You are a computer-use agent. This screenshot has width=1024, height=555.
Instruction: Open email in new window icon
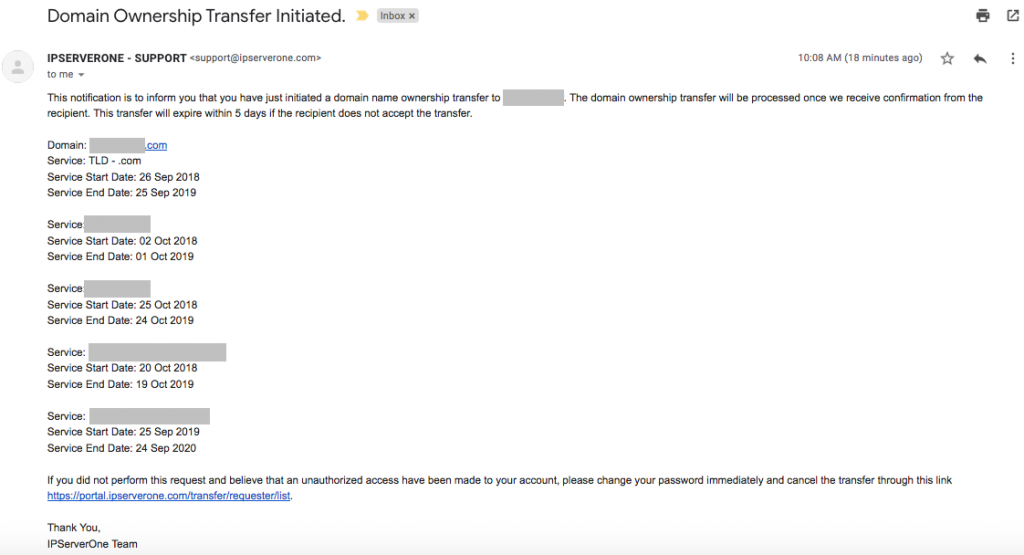[x=1013, y=16]
